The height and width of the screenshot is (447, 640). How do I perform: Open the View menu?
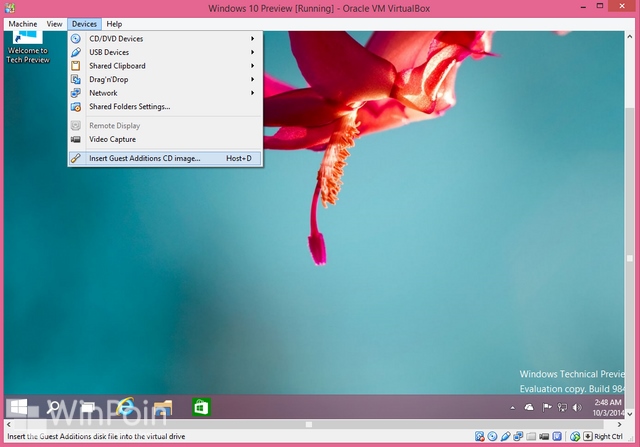[x=54, y=24]
